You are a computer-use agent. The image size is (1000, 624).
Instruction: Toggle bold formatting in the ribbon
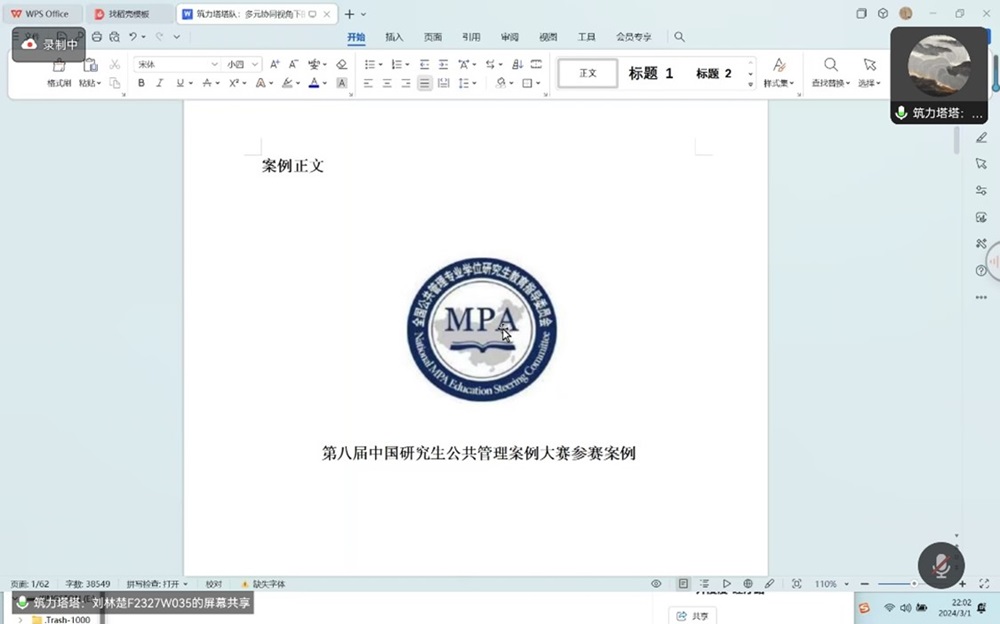pyautogui.click(x=141, y=83)
